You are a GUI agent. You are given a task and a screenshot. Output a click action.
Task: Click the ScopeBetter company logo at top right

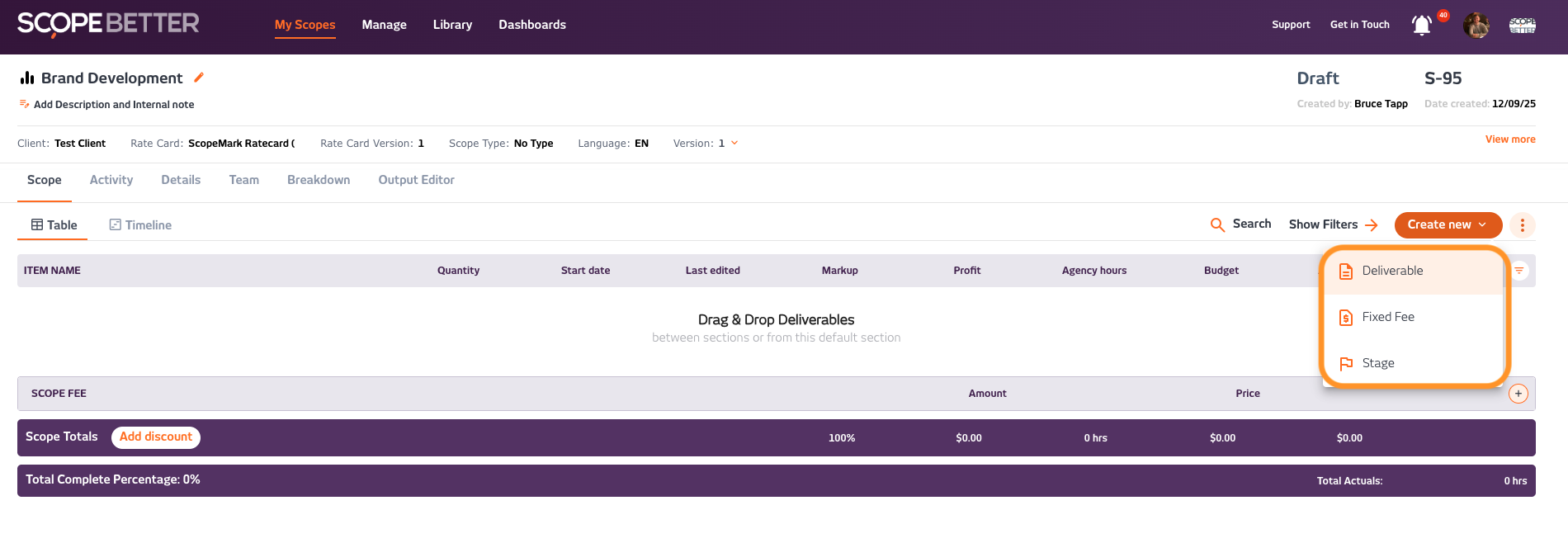pyautogui.click(x=1522, y=26)
